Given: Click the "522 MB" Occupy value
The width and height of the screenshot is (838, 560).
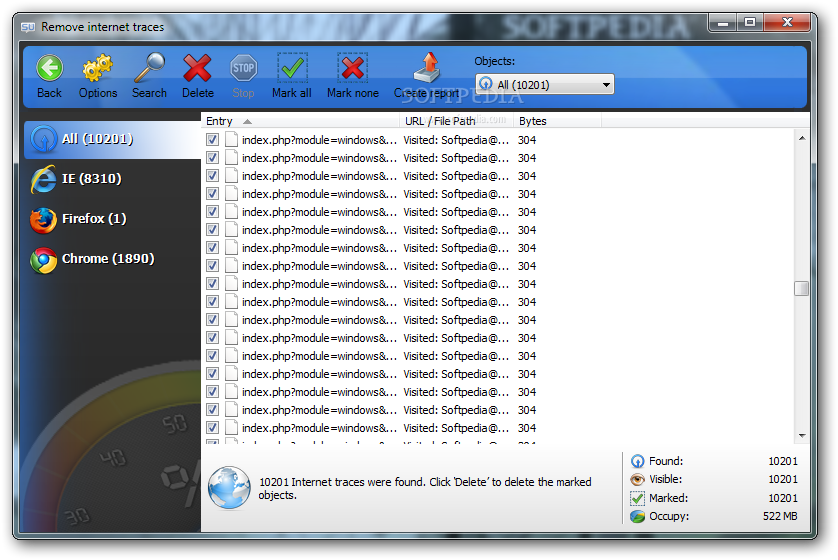Looking at the screenshot, I should (780, 517).
